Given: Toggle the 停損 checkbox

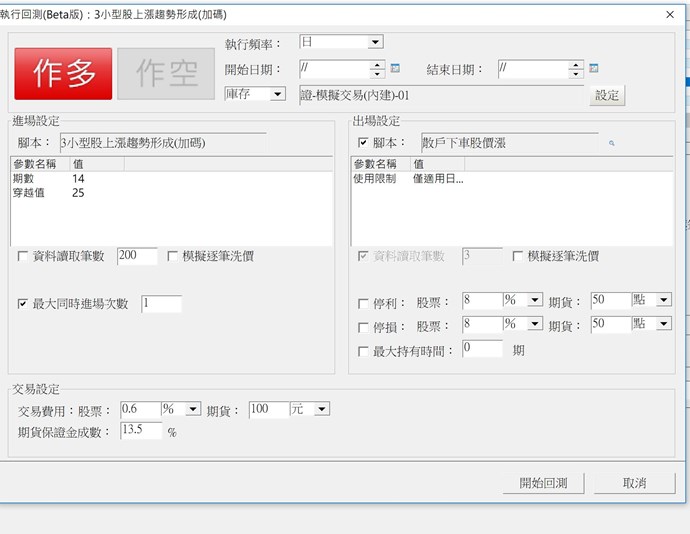Looking at the screenshot, I should (363, 326).
